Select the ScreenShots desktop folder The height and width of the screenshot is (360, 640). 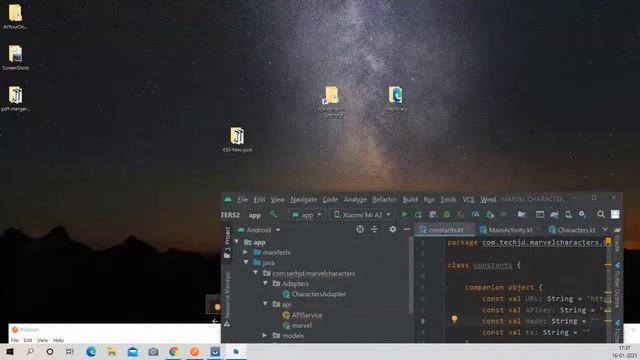tap(16, 58)
